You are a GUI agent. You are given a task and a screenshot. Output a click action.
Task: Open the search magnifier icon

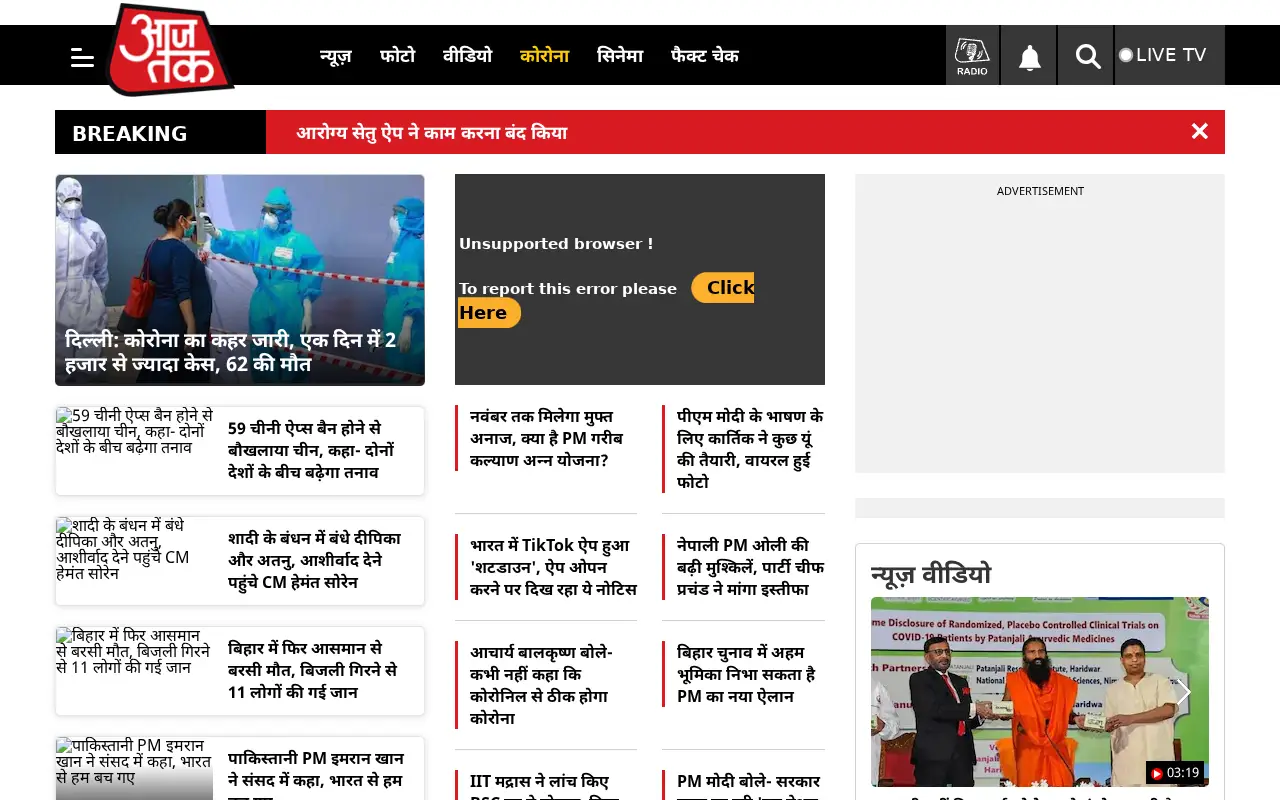[1087, 57]
